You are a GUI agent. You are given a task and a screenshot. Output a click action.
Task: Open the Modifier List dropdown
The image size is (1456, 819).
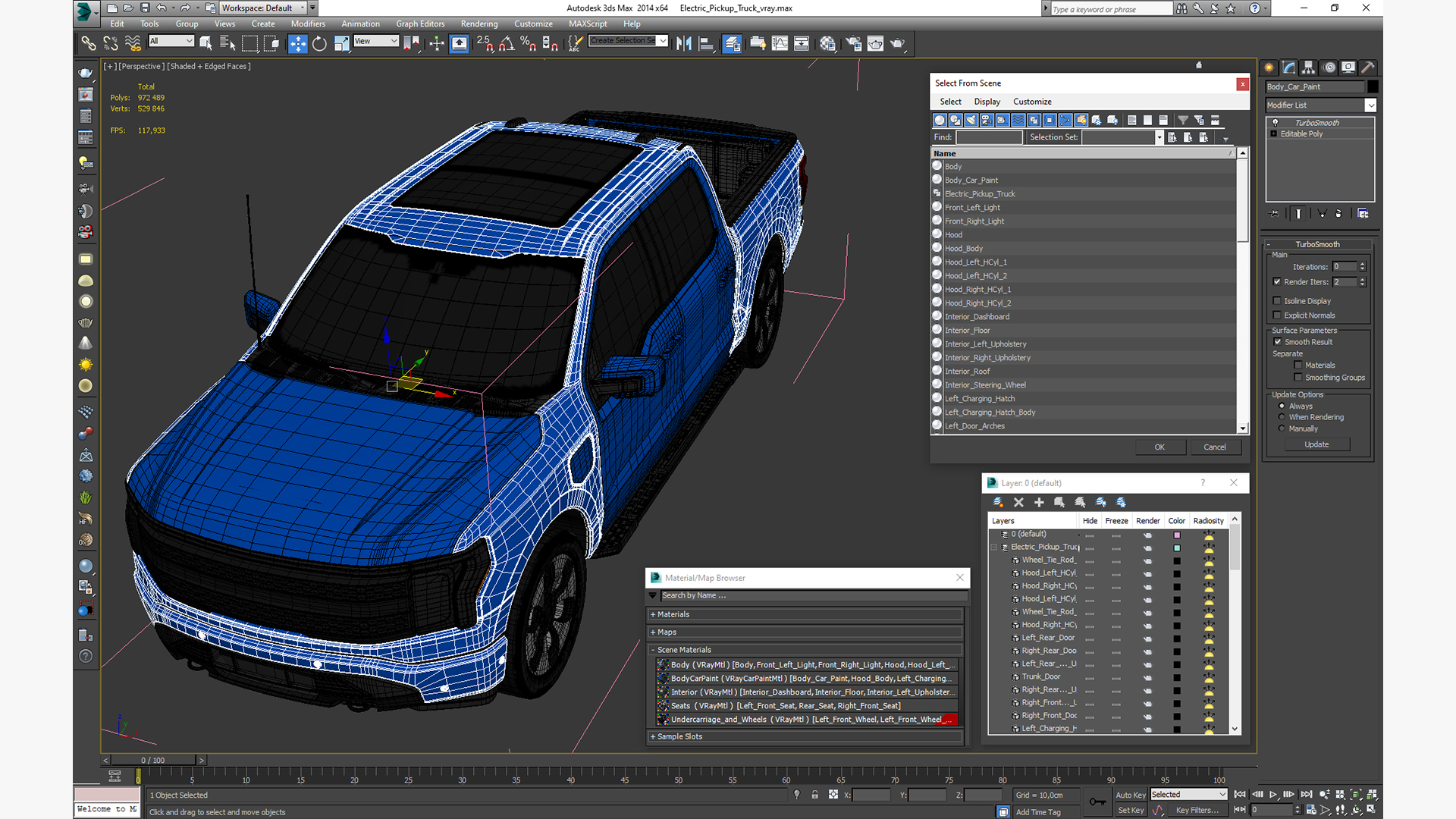pyautogui.click(x=1320, y=105)
